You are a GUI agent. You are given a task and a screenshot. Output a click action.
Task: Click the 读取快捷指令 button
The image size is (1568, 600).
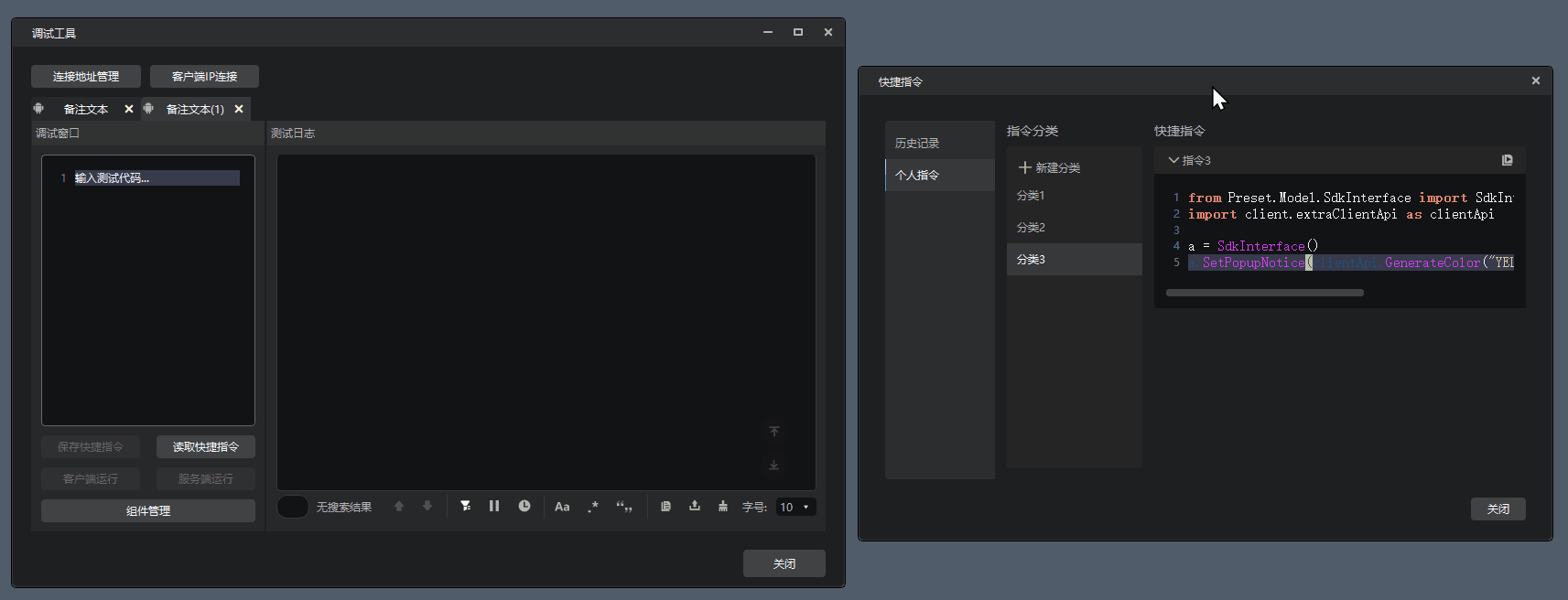[206, 446]
